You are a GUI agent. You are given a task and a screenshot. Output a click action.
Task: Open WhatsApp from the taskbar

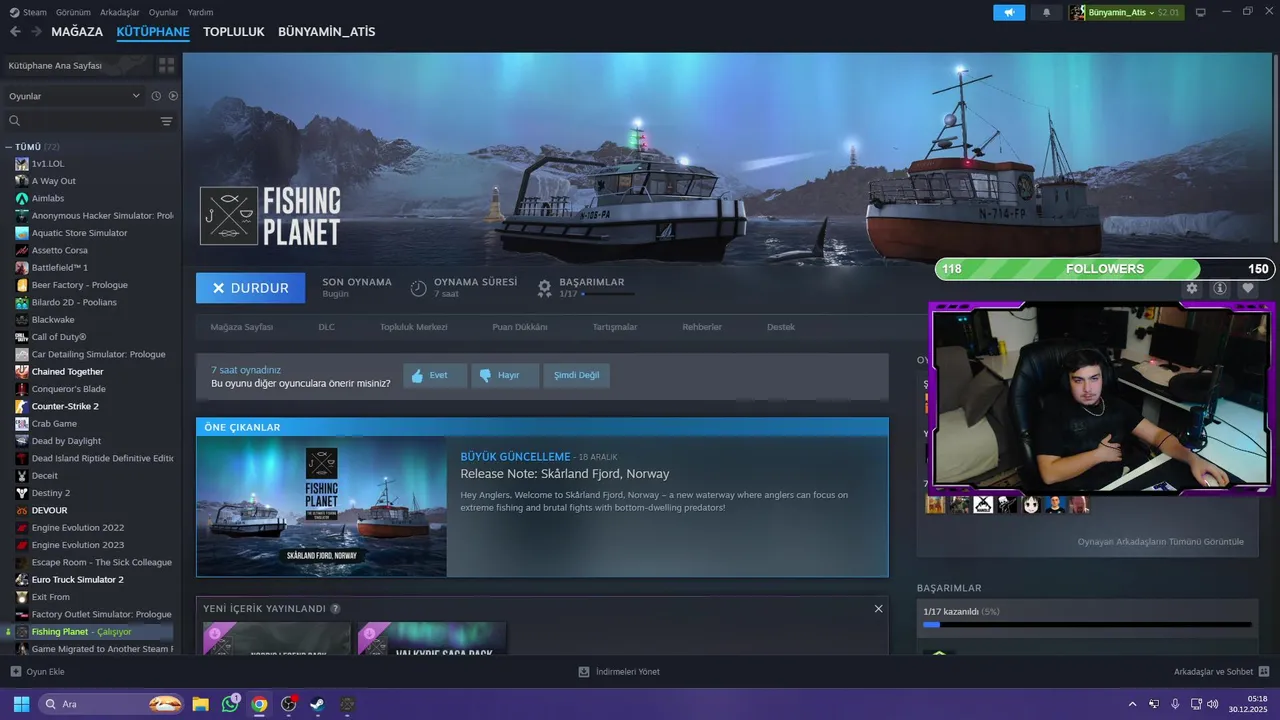tap(230, 704)
